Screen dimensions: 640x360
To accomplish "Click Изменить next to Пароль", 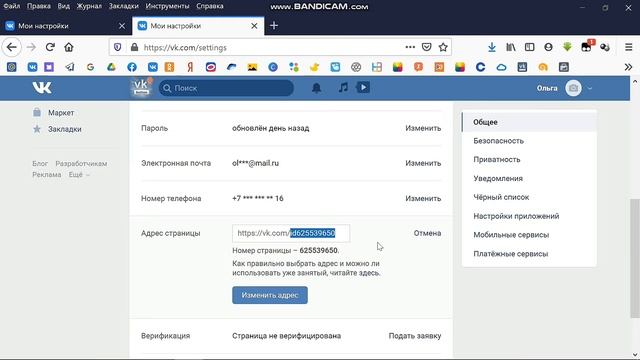I will [423, 128].
